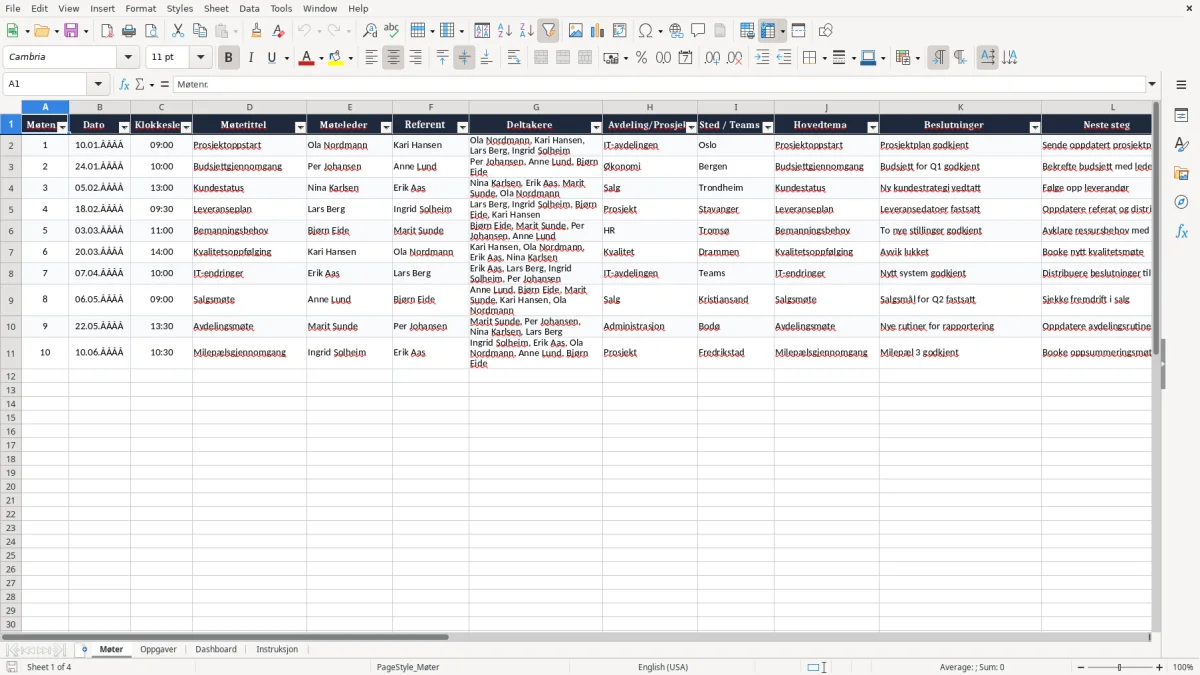The image size is (1200, 675).
Task: Add a decimal place
Action: click(x=712, y=58)
